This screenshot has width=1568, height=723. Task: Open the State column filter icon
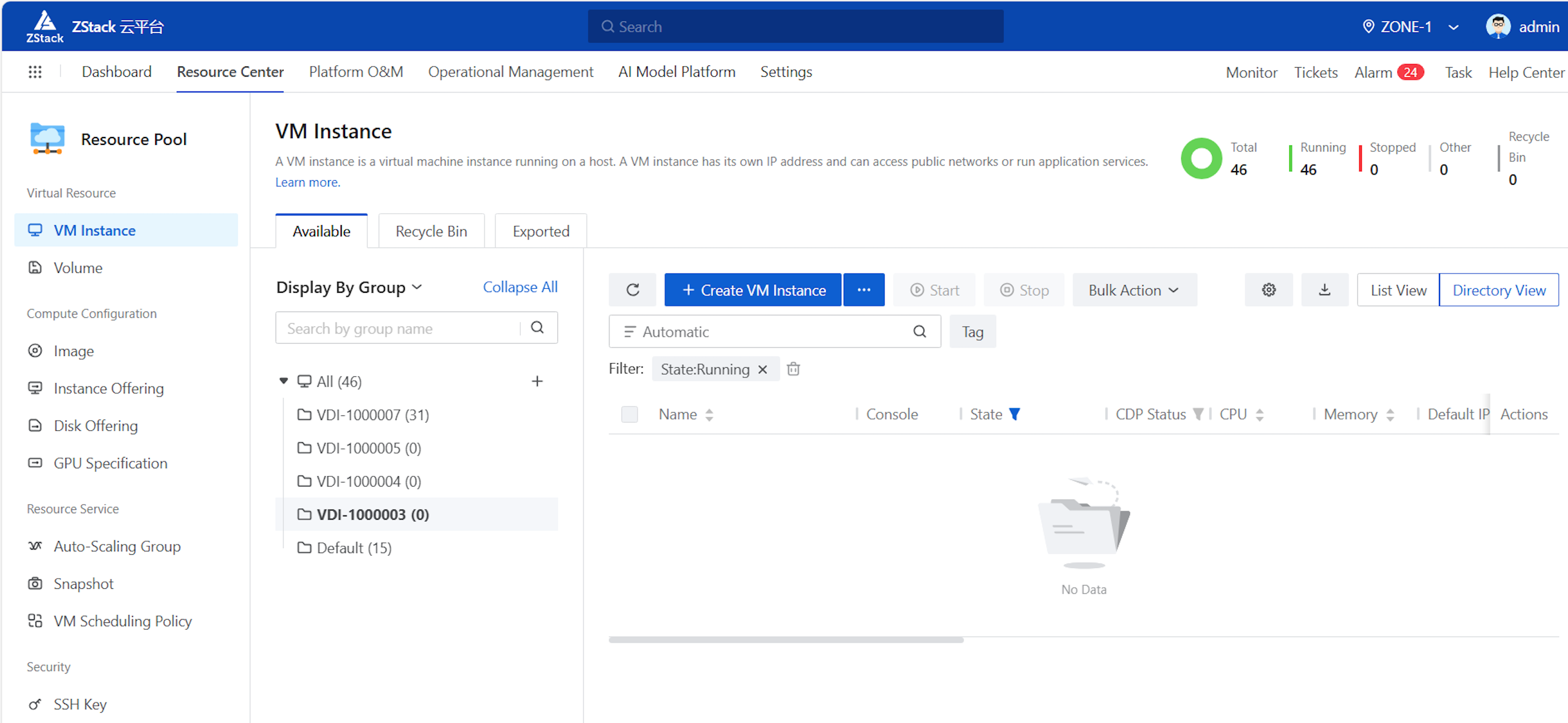coord(1014,414)
